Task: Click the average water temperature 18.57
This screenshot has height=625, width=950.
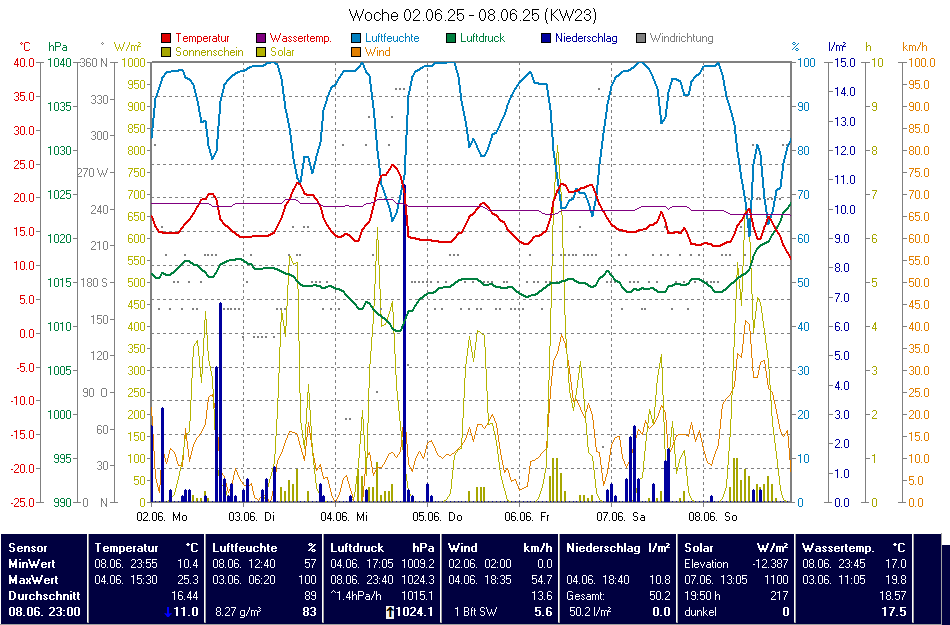Action: tap(892, 596)
